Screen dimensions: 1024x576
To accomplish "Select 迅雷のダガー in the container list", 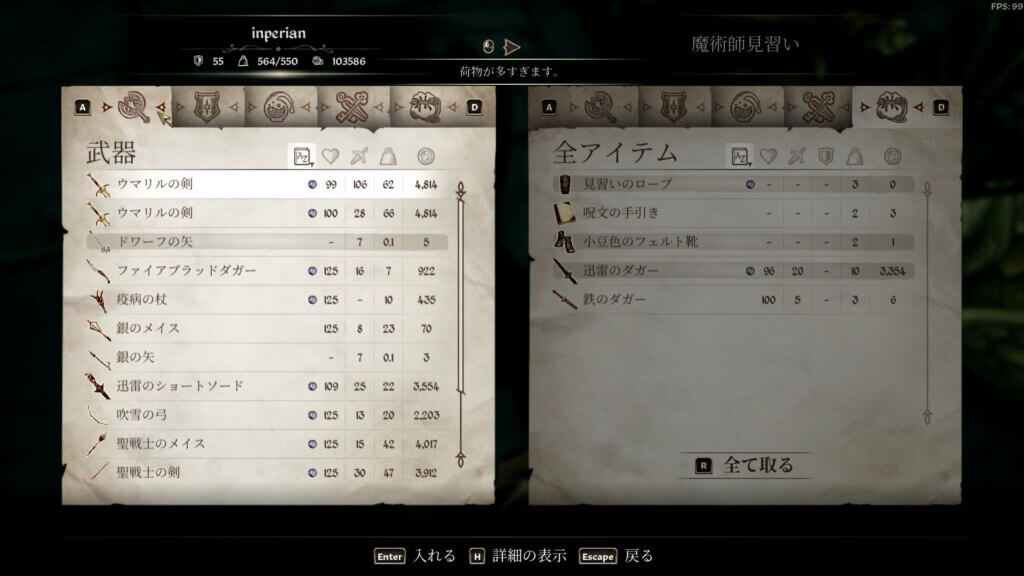I will tap(733, 270).
